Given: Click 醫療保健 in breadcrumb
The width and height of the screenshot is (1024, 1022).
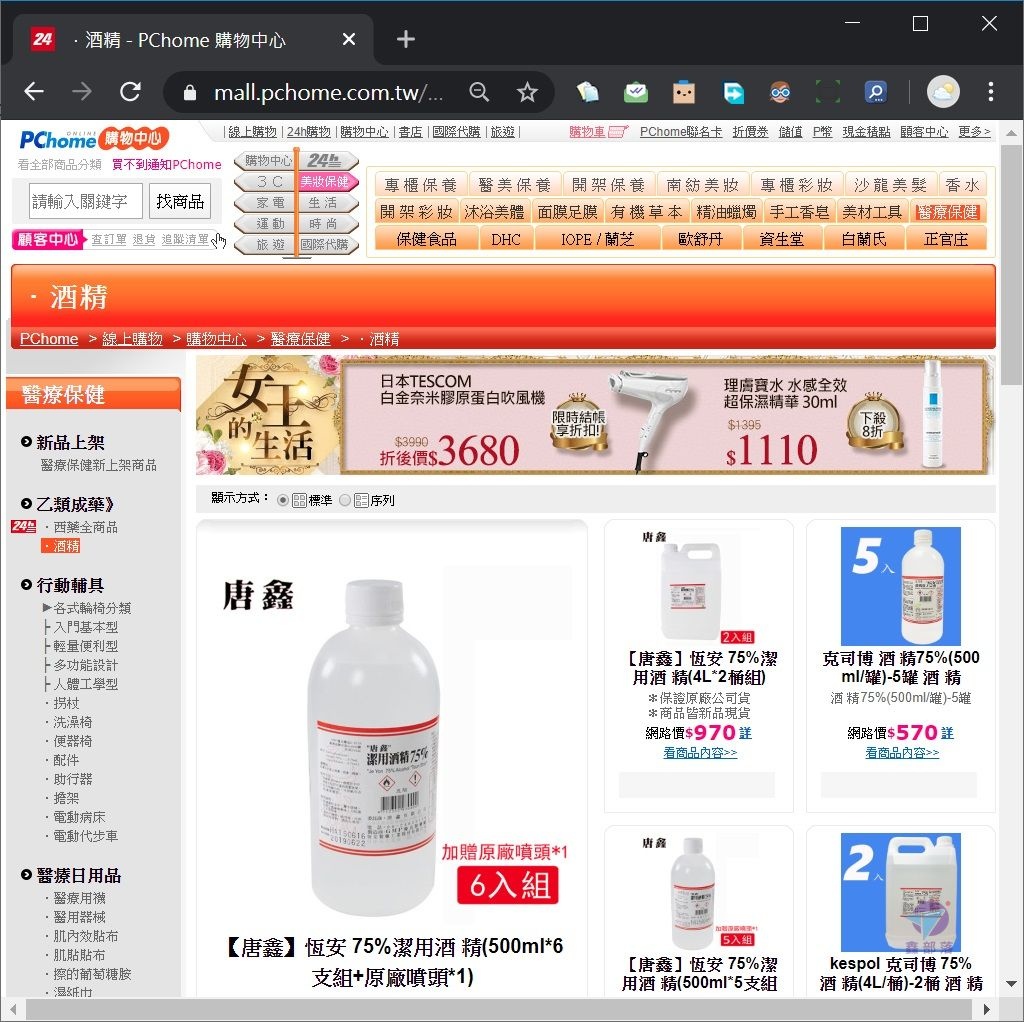Looking at the screenshot, I should tap(300, 339).
